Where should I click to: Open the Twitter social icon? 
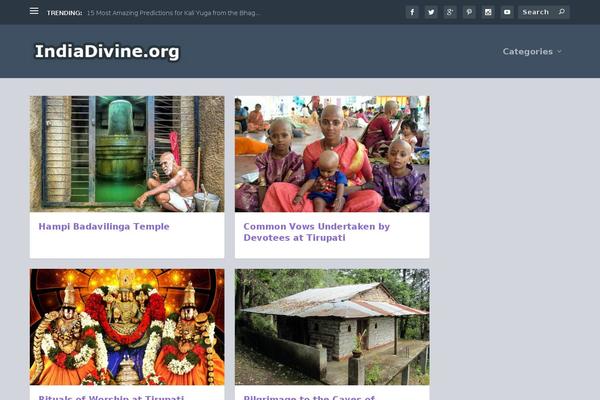(x=431, y=12)
